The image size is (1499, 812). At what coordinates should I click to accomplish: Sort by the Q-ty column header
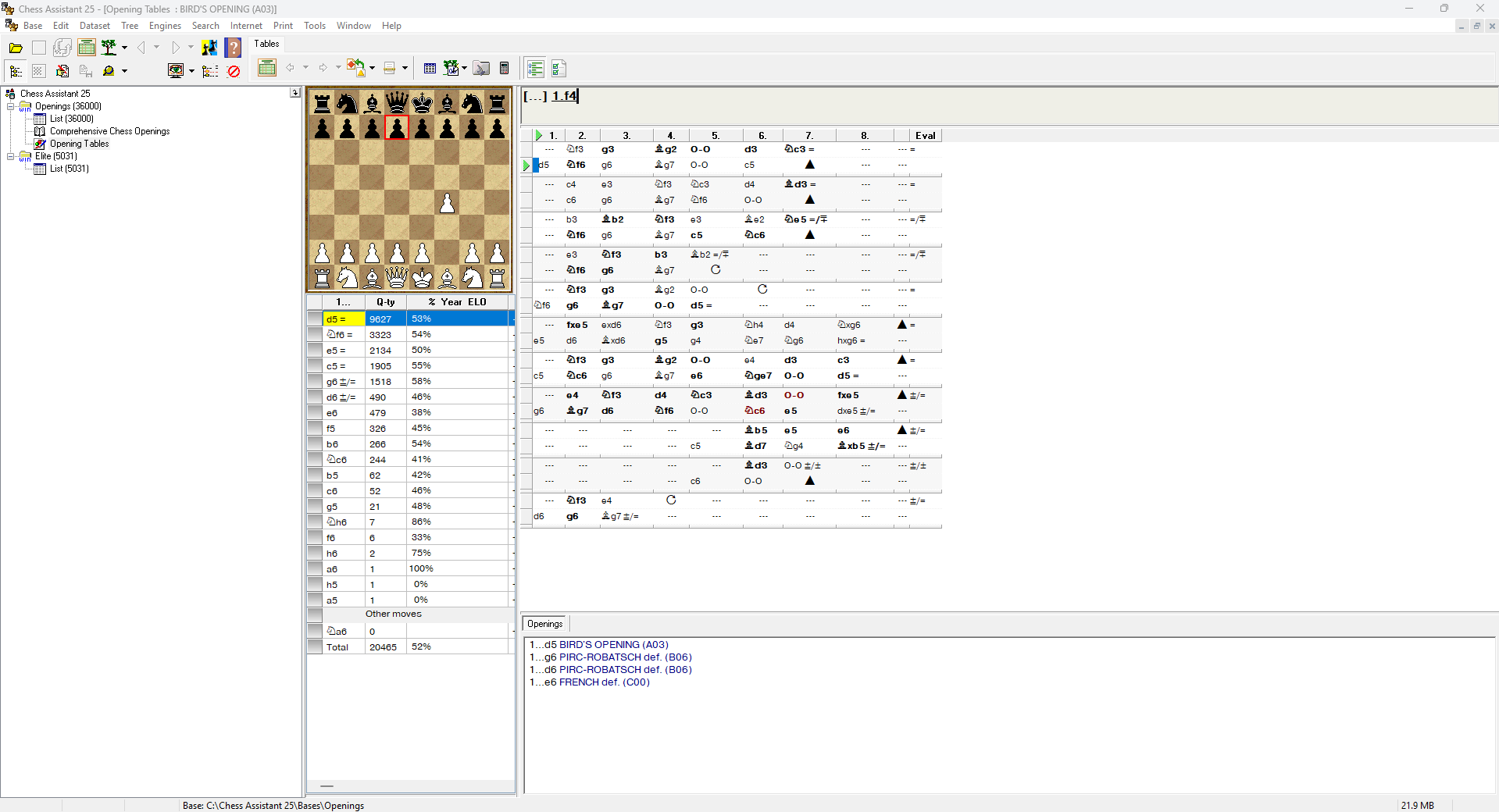point(385,302)
